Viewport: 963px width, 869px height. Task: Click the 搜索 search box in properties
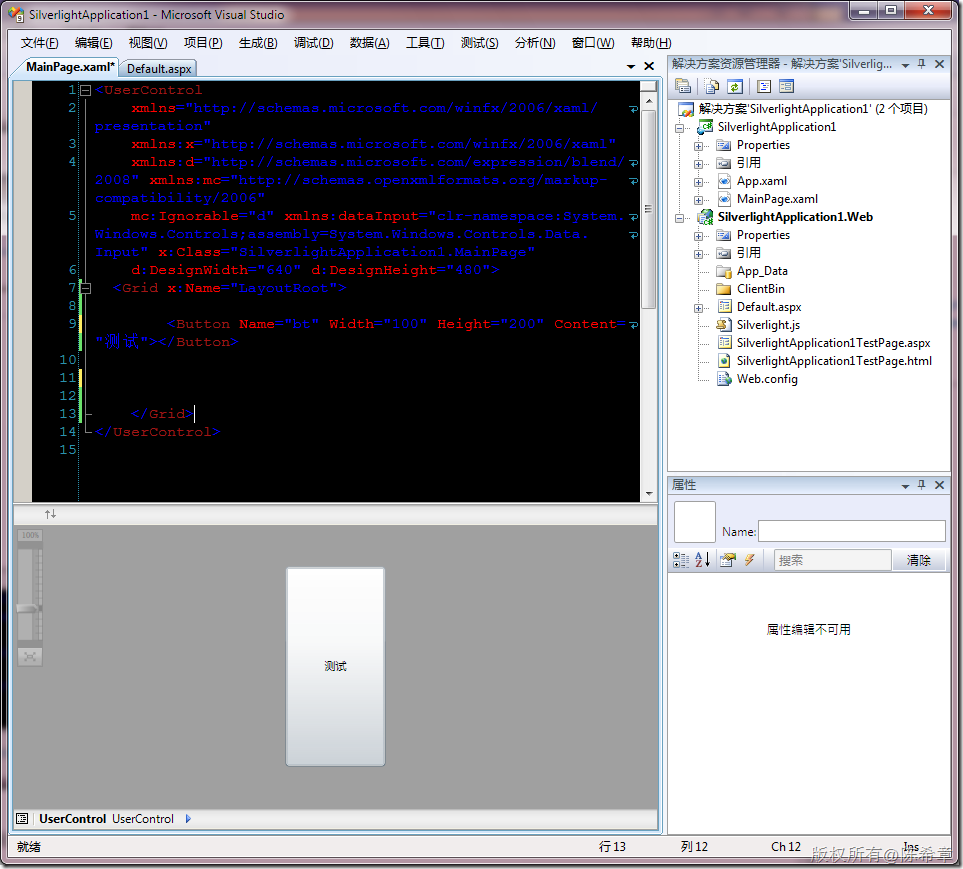click(832, 560)
